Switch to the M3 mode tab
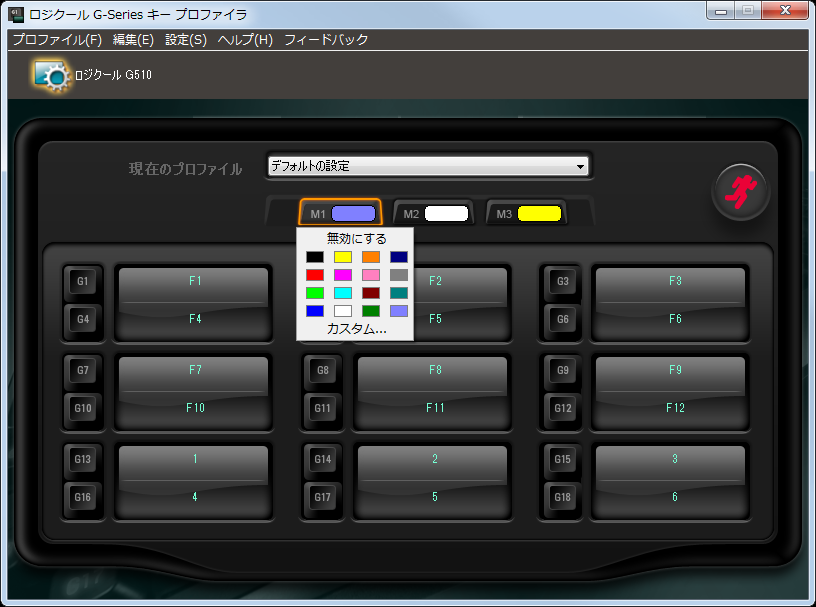816x607 pixels. pos(527,213)
